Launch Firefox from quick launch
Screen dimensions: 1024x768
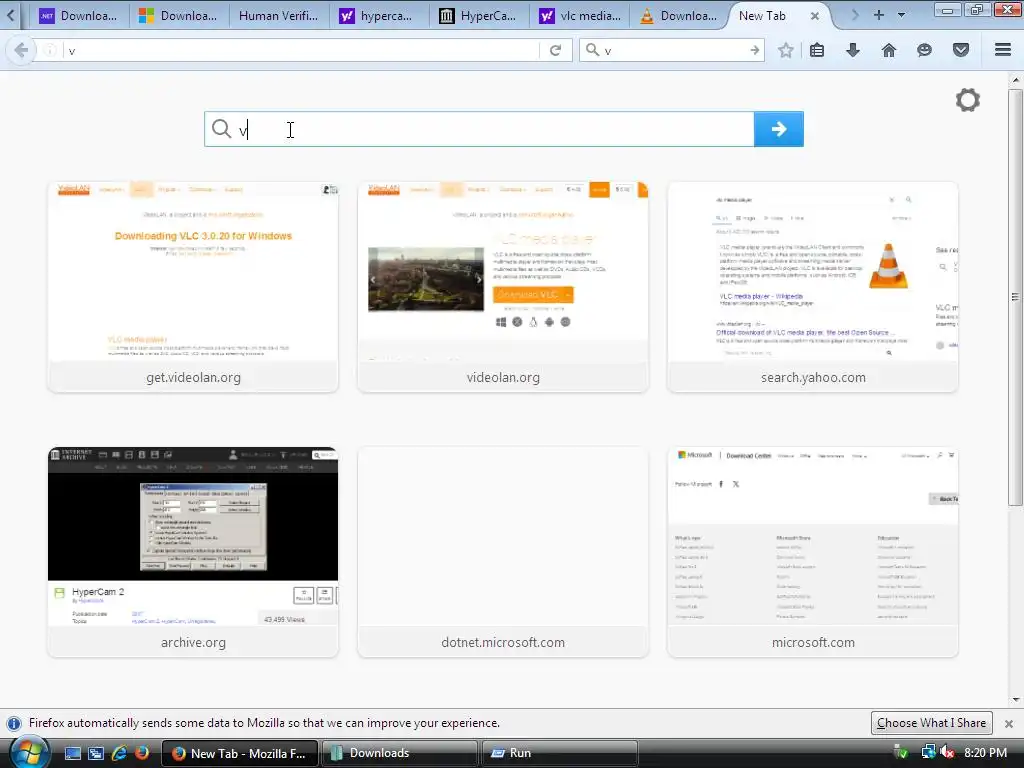pyautogui.click(x=142, y=753)
